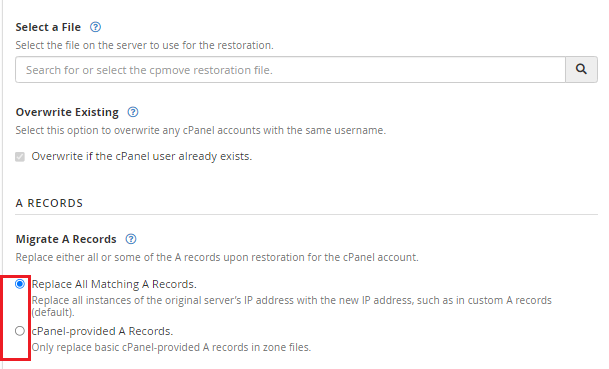609x369 pixels.
Task: Toggle the overwrite cPanel user checkbox
Action: [x=20, y=157]
